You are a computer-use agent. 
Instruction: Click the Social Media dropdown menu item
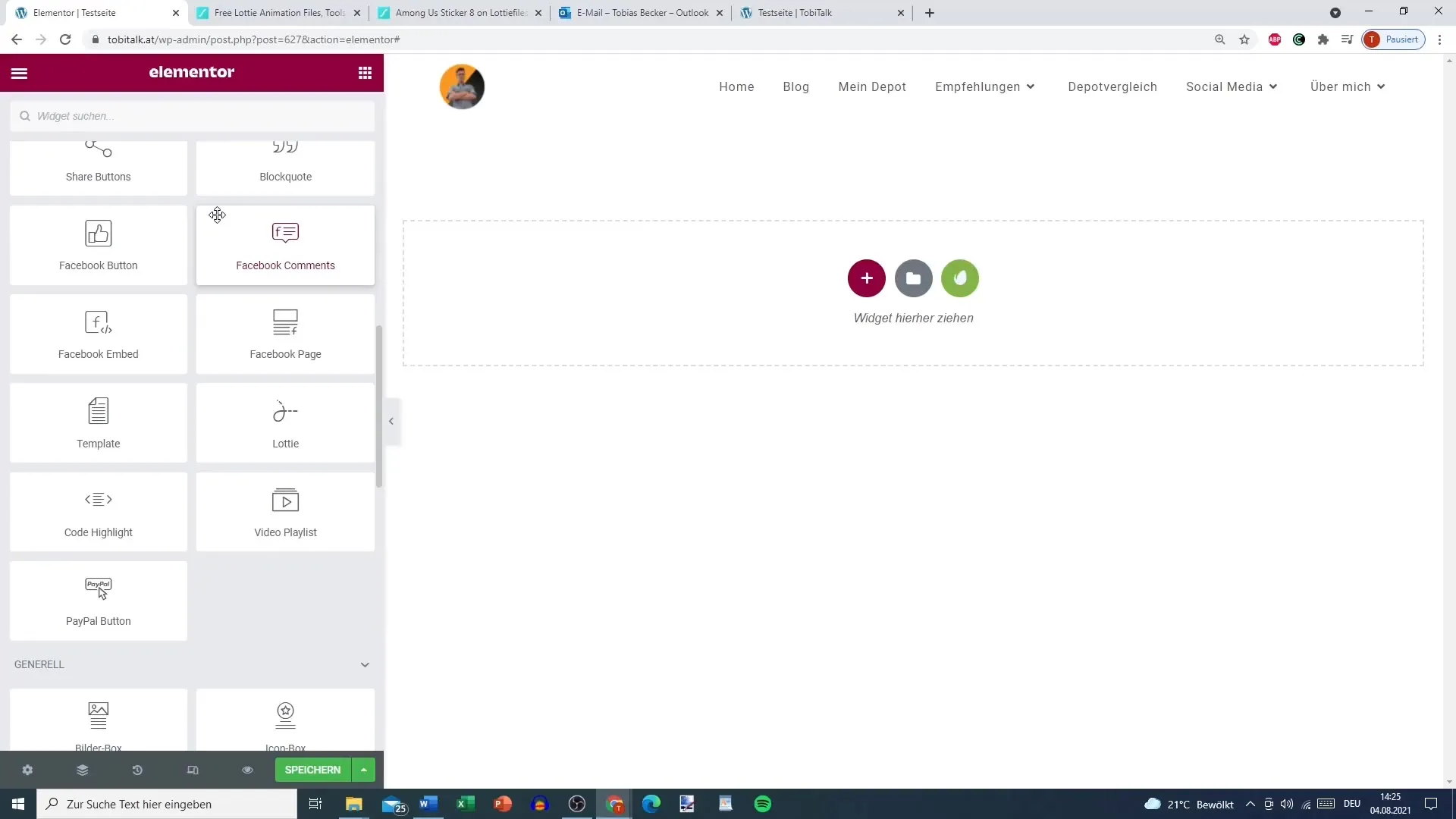[x=1231, y=87]
